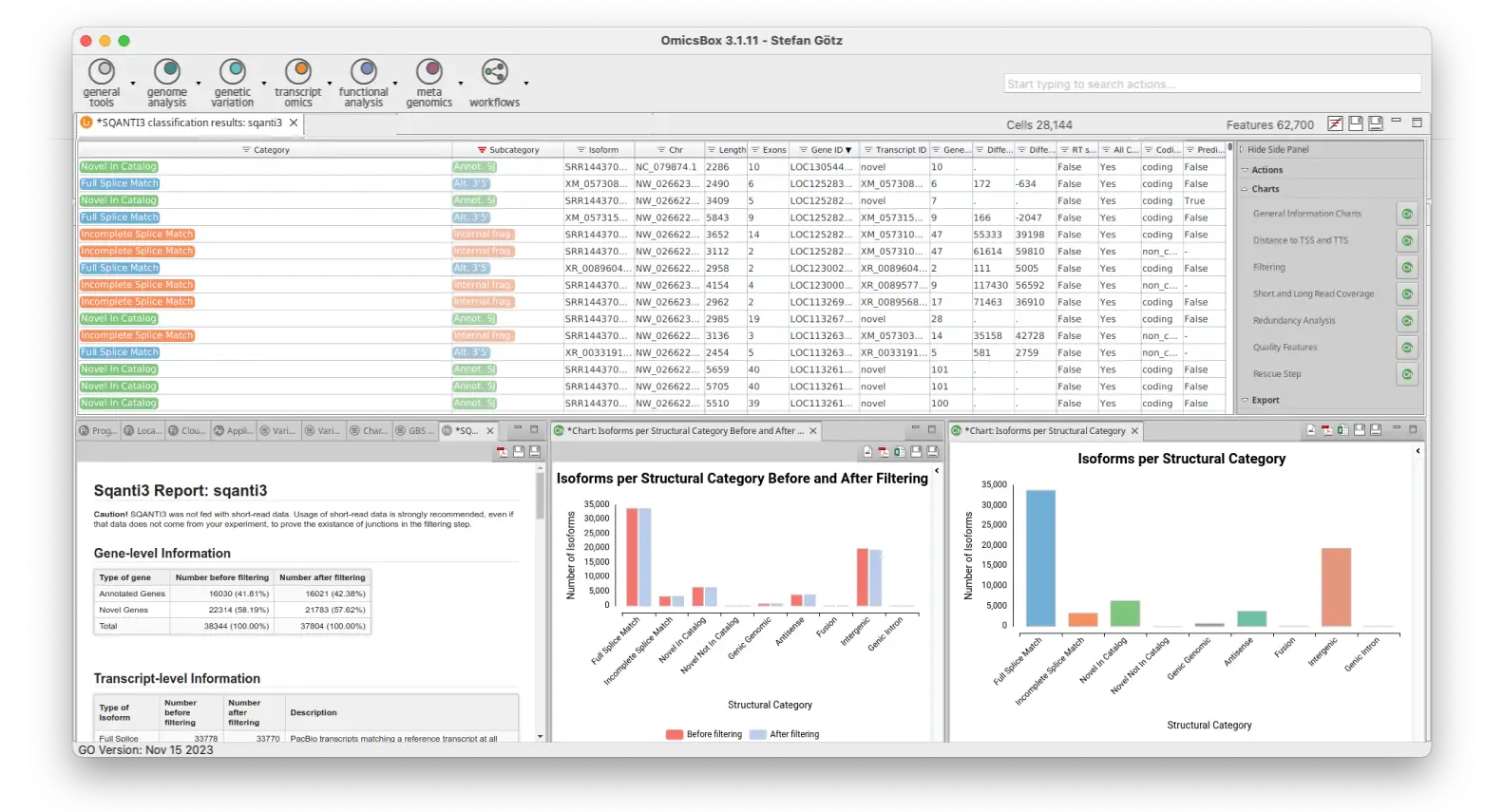The width and height of the screenshot is (1485, 812).
Task: Open genome analysis dropdown arrow
Action: click(198, 84)
